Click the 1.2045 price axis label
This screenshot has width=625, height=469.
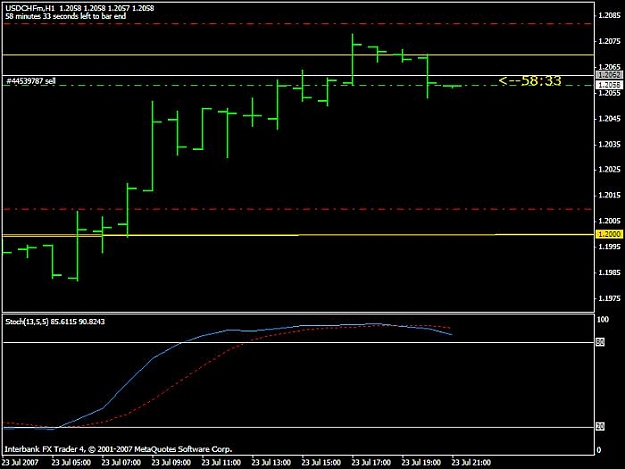610,118
